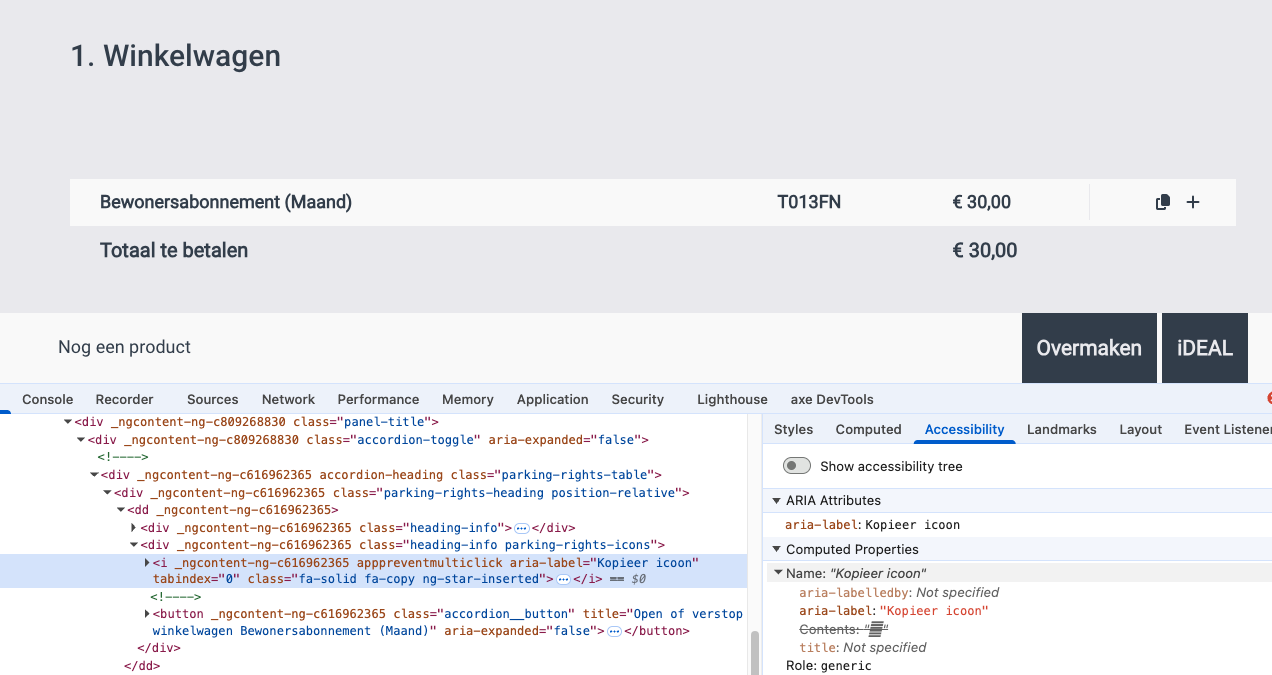Click the 1. Winkelwagen heading
1272x675 pixels.
click(x=176, y=56)
